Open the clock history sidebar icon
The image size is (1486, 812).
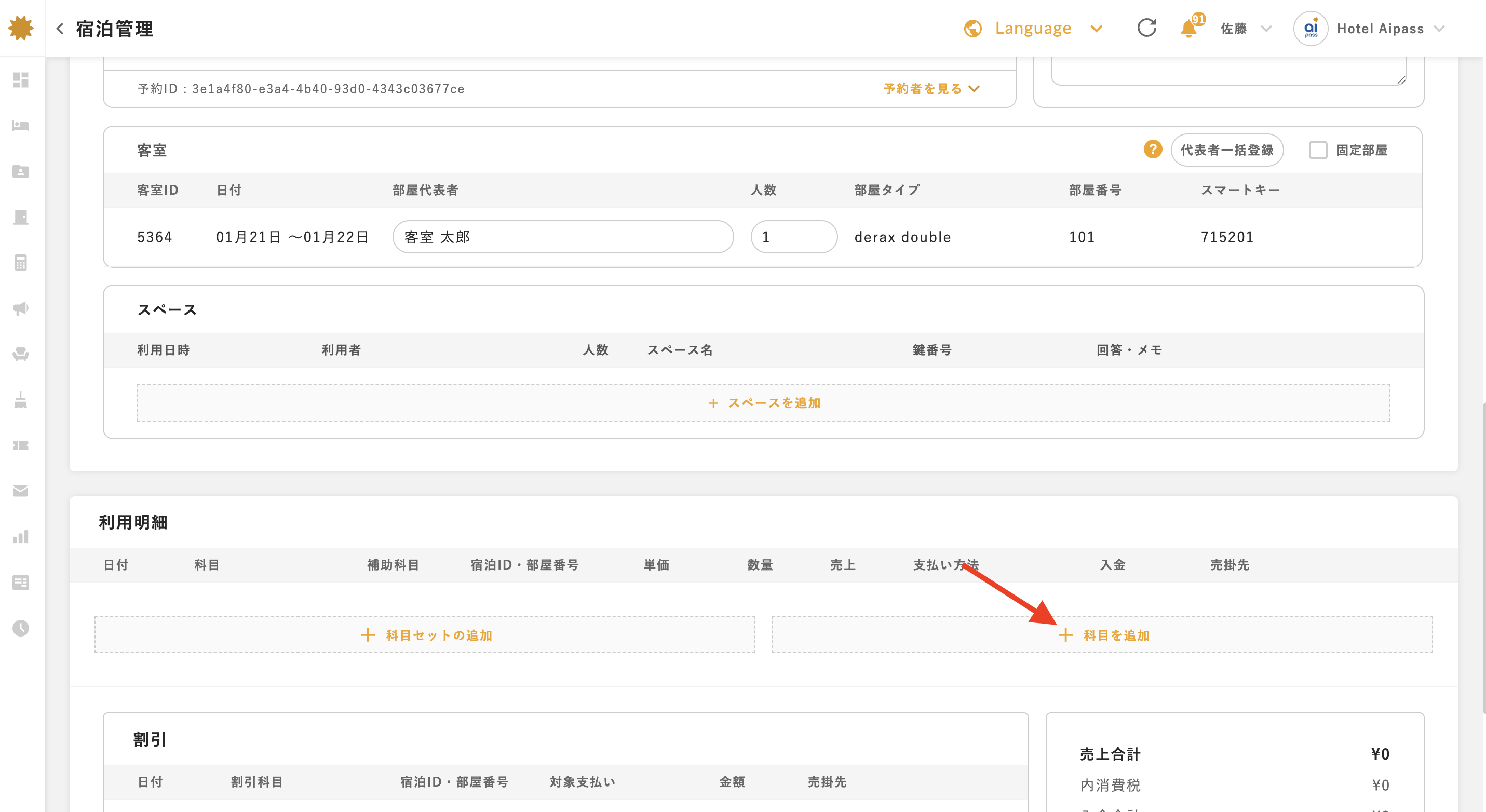click(x=21, y=628)
